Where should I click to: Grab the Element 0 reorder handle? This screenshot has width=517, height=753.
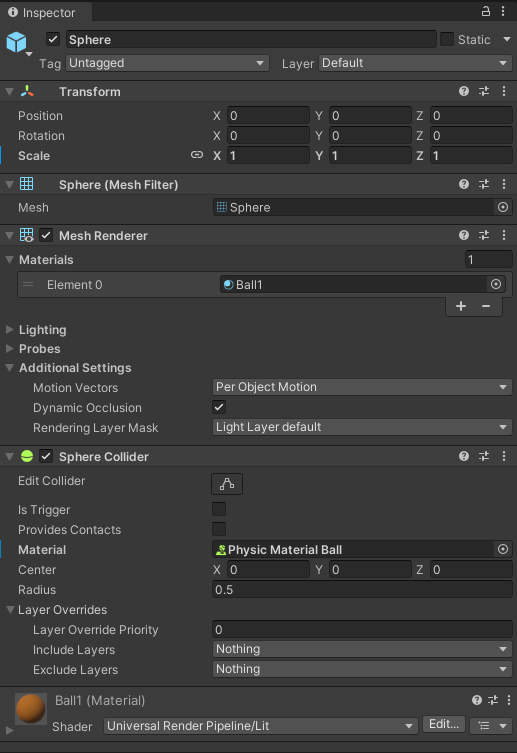[x=28, y=284]
